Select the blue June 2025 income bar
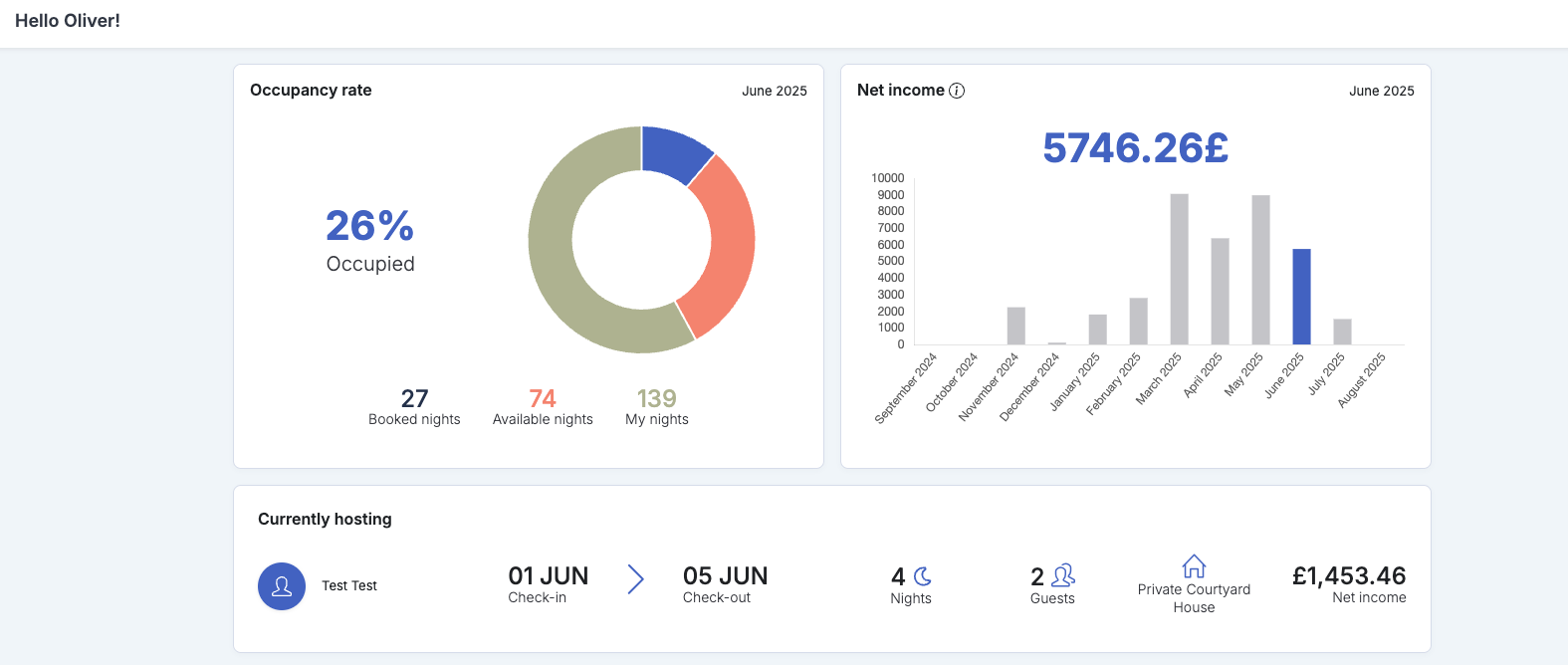1568x665 pixels. (x=1301, y=297)
